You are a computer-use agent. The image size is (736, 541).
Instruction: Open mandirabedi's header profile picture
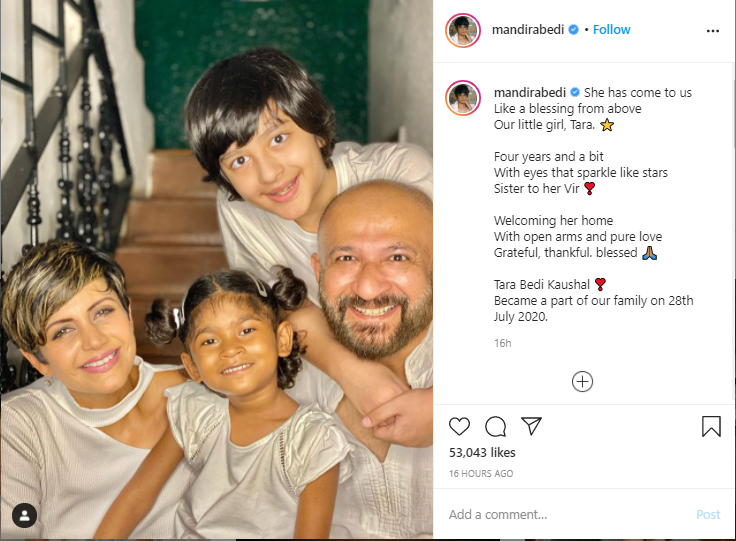coord(463,30)
